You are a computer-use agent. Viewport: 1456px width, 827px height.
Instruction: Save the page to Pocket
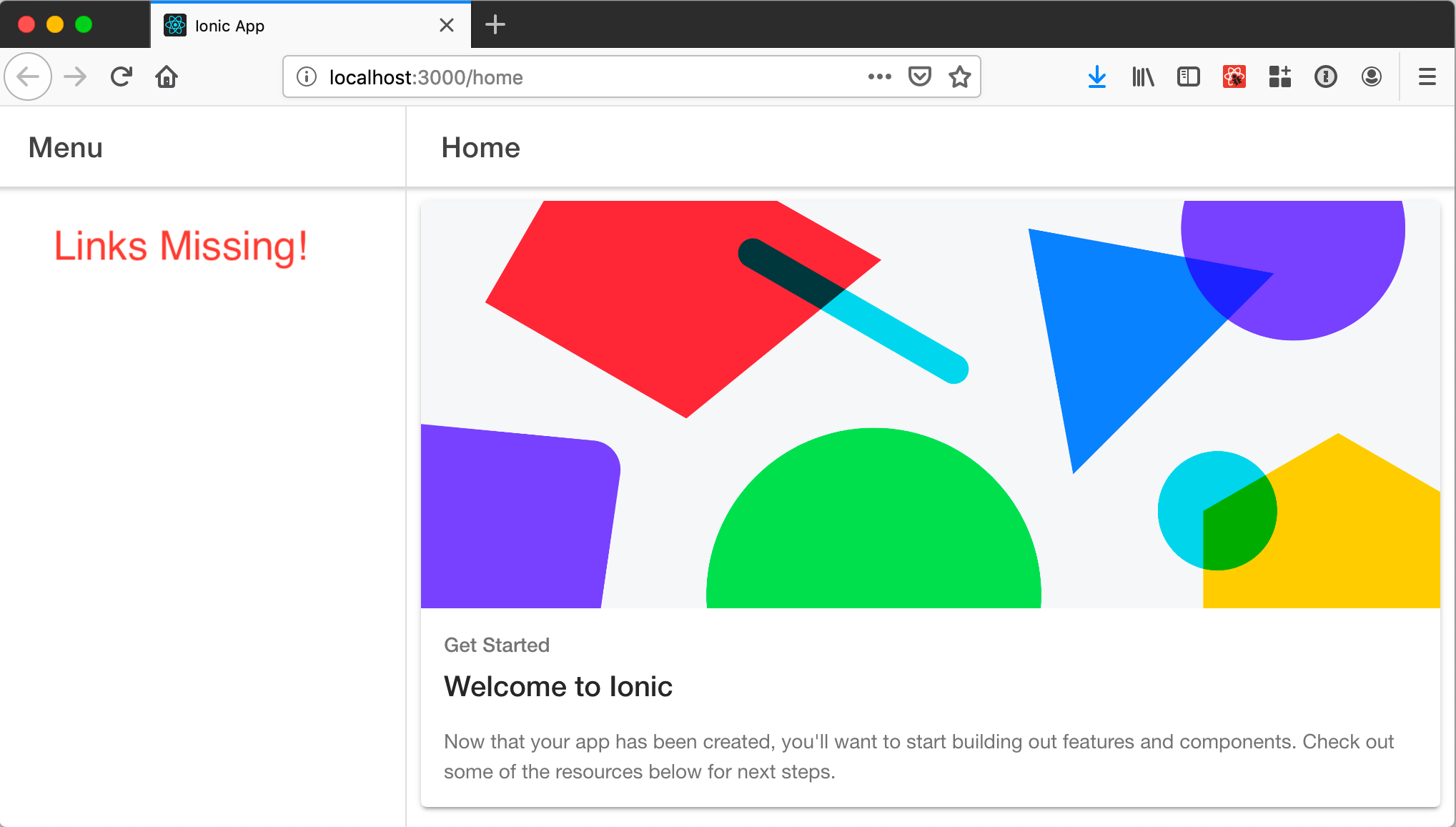(921, 76)
